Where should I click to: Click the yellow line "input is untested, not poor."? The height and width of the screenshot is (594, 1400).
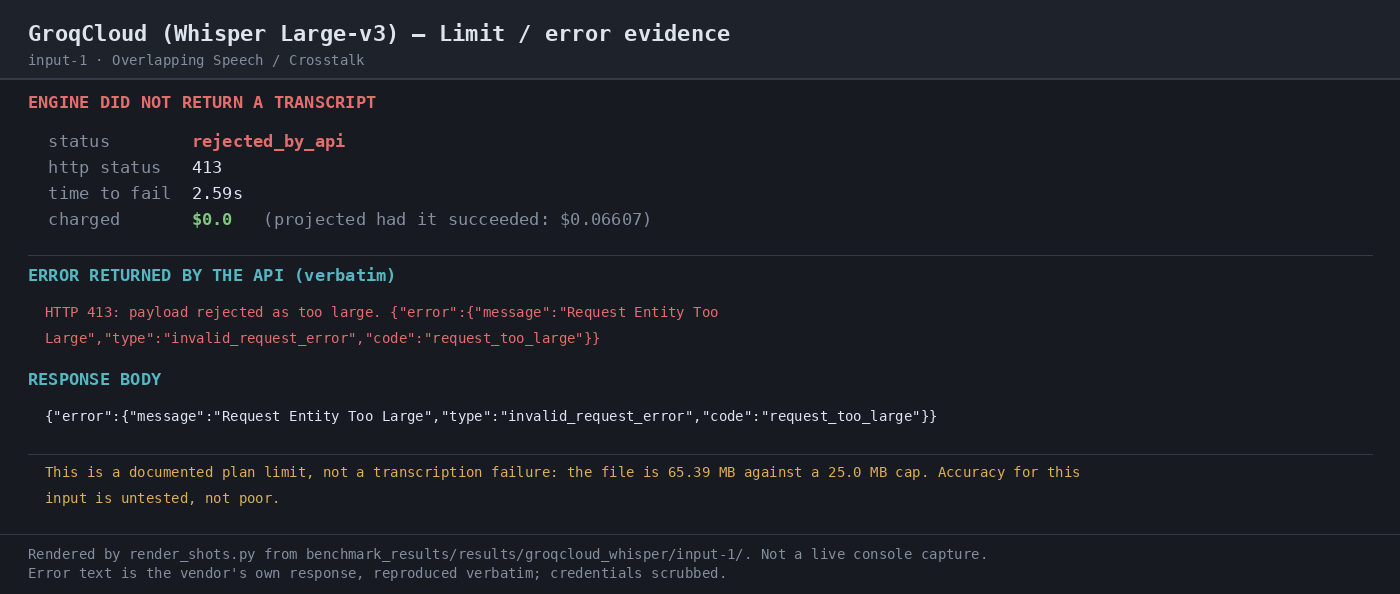click(162, 499)
